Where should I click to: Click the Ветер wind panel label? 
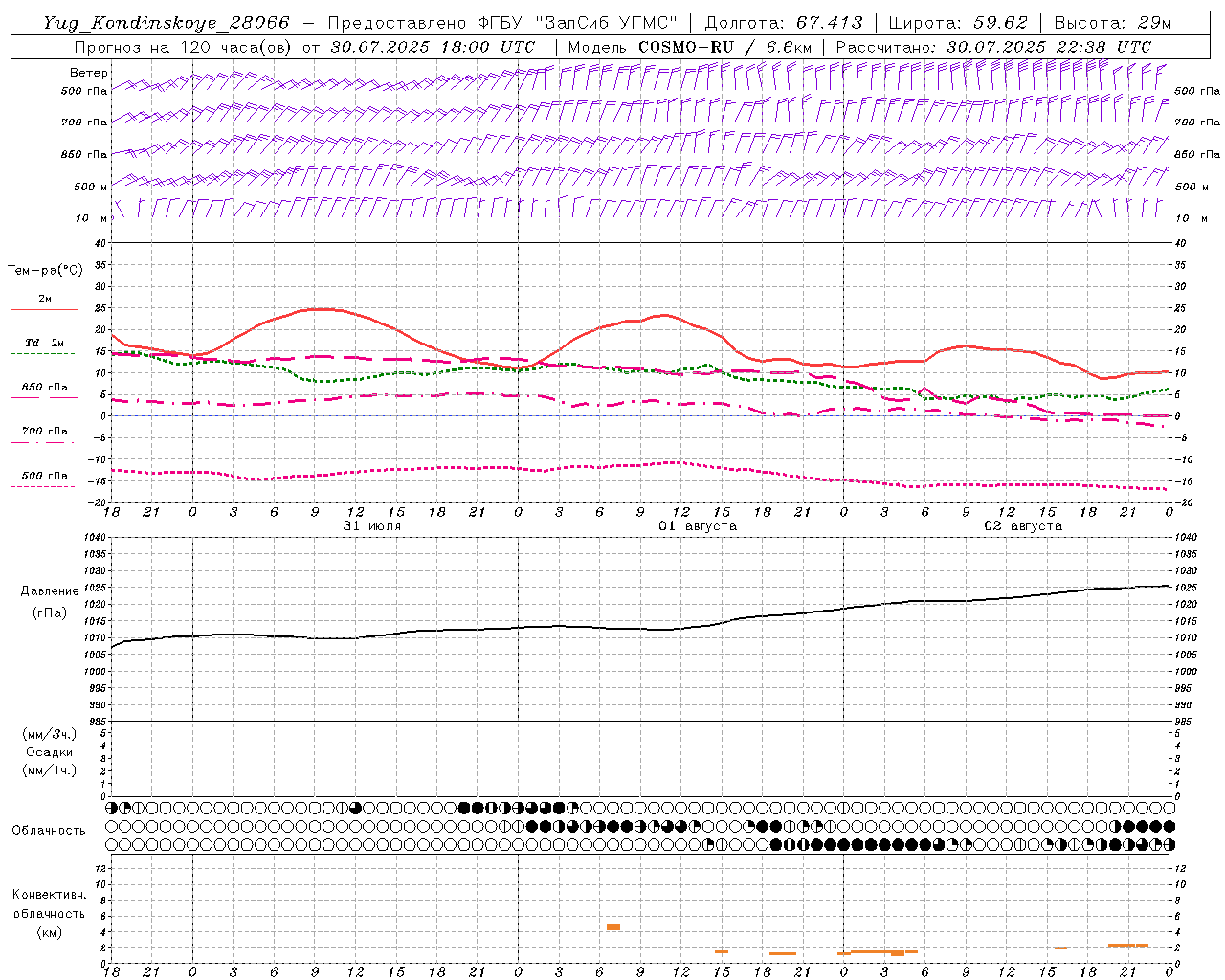89,73
